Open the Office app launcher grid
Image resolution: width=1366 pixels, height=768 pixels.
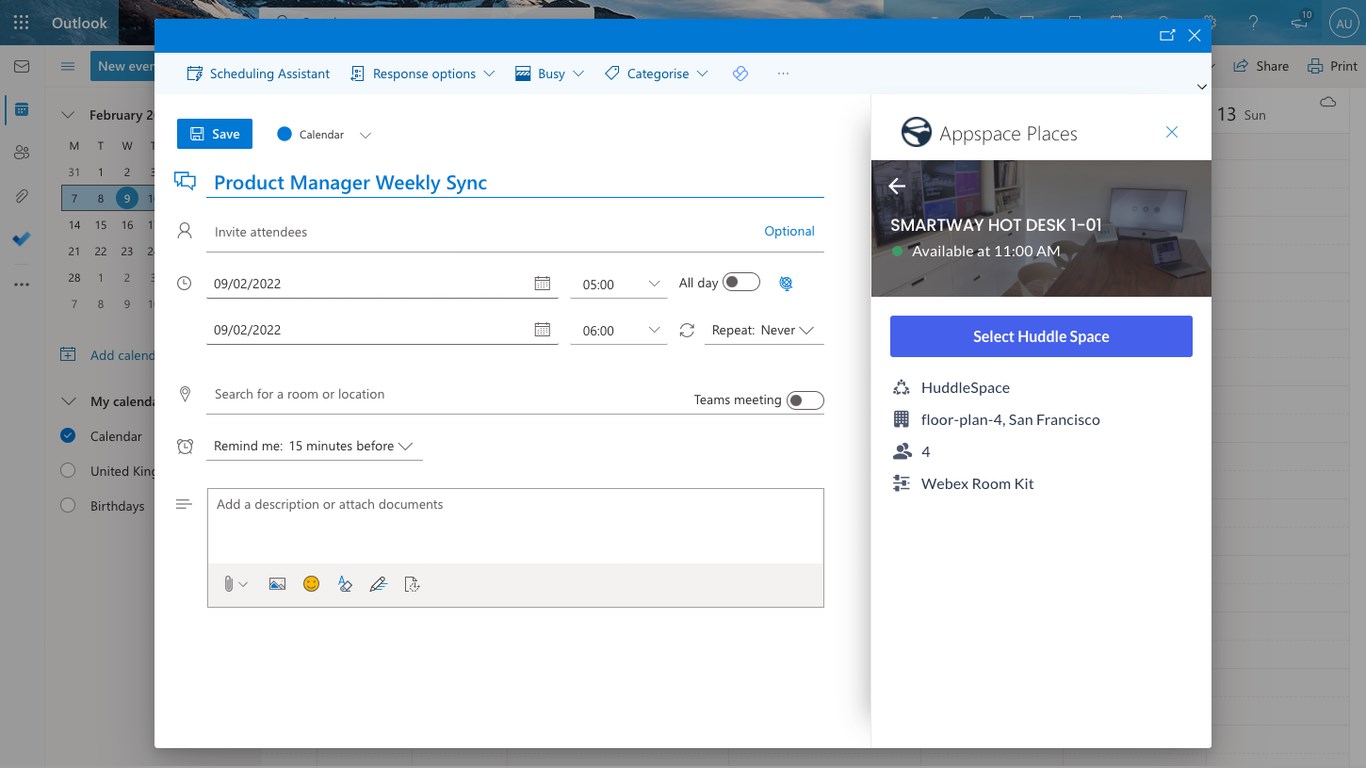pos(21,22)
